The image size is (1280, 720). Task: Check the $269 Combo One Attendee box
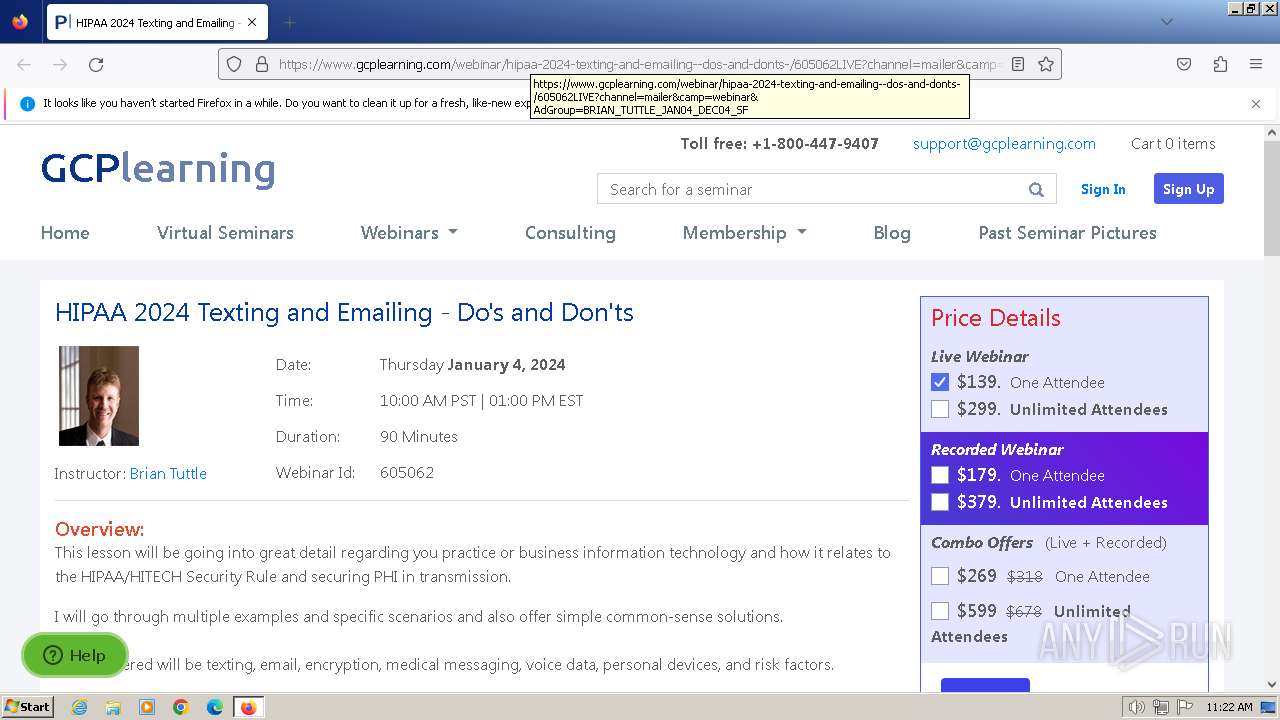(940, 576)
